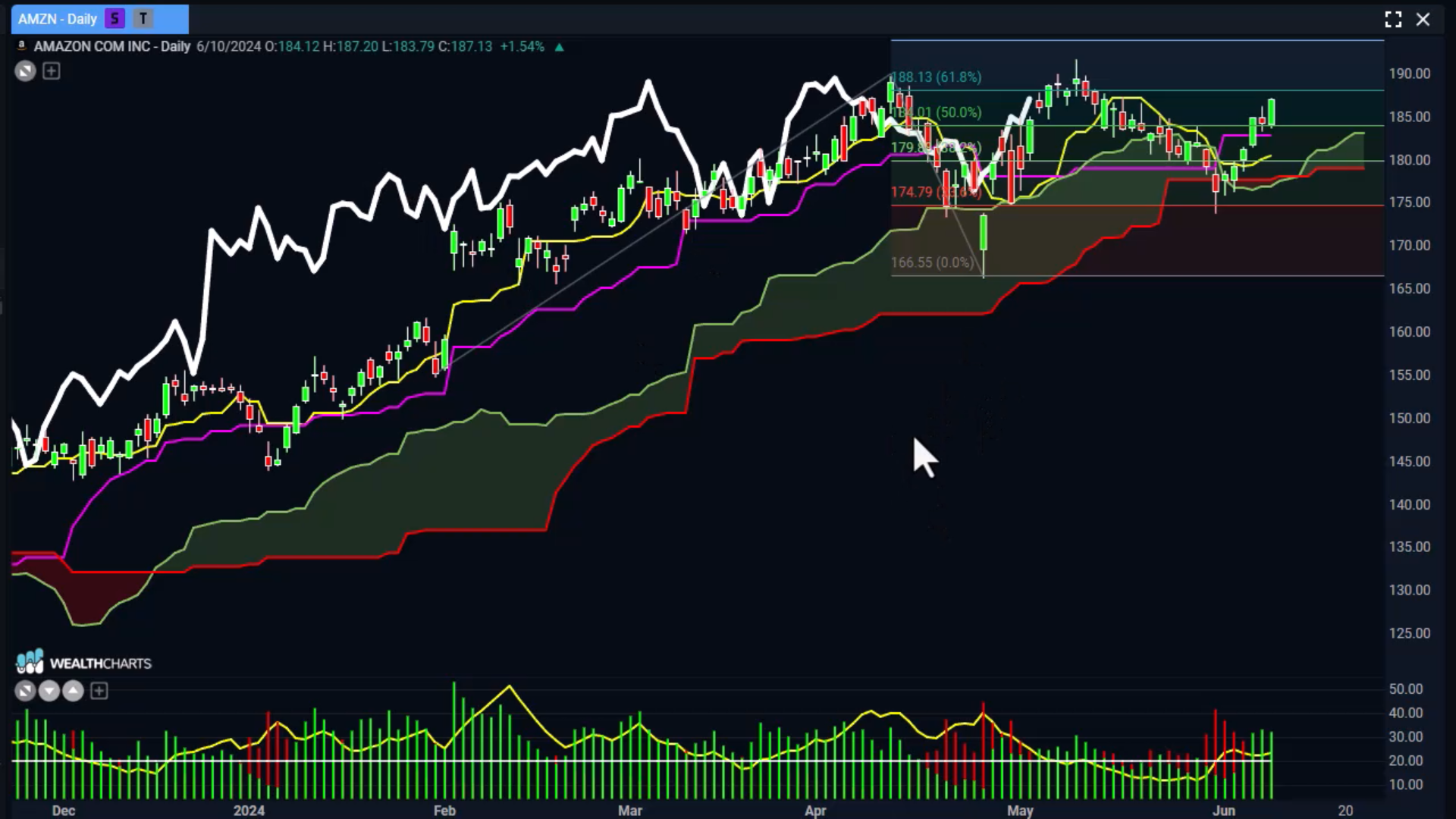Move the volume pane up

[x=73, y=691]
